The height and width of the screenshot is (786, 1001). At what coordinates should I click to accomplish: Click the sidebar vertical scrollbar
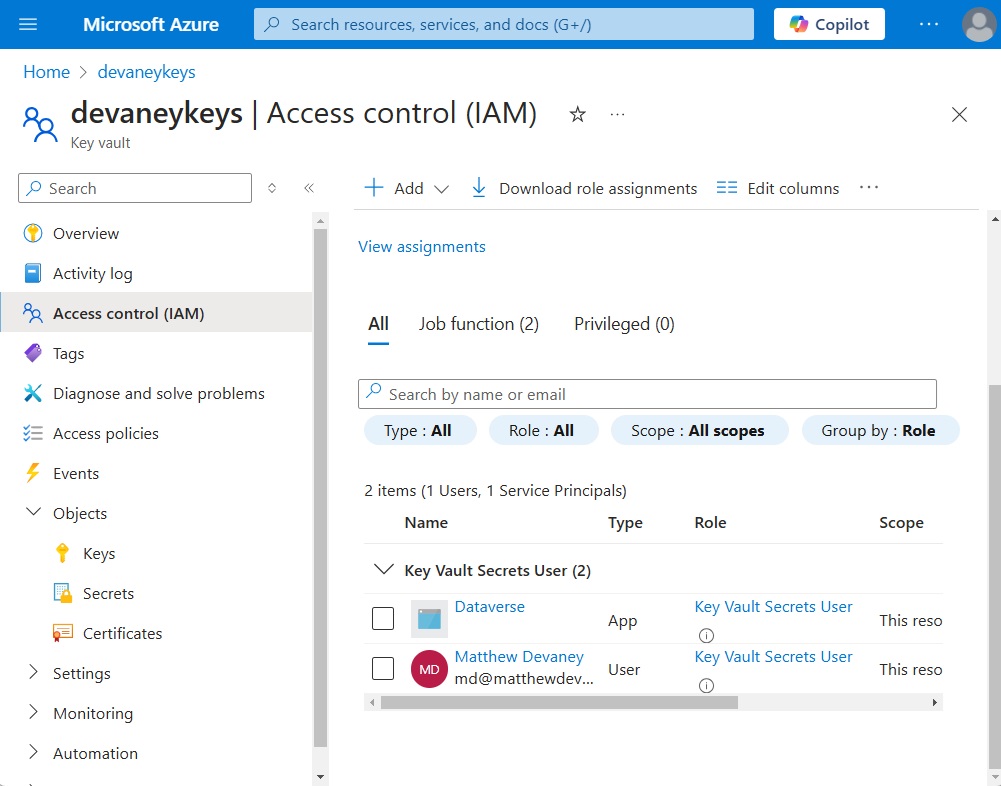point(320,488)
